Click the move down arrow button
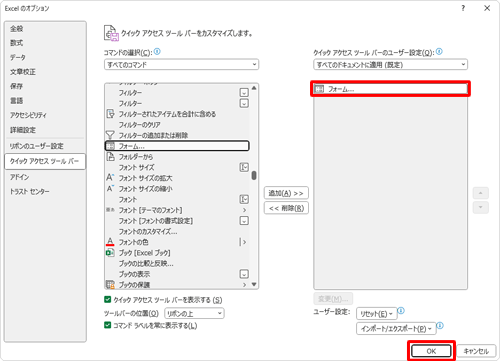This screenshot has height=361, width=500. click(480, 207)
